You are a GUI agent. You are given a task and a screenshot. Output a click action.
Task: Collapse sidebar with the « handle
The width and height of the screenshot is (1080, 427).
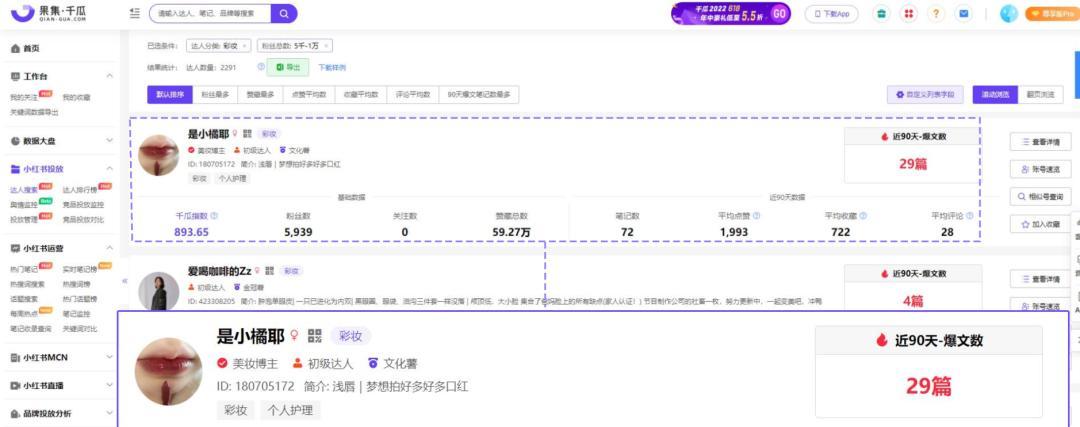coord(125,281)
